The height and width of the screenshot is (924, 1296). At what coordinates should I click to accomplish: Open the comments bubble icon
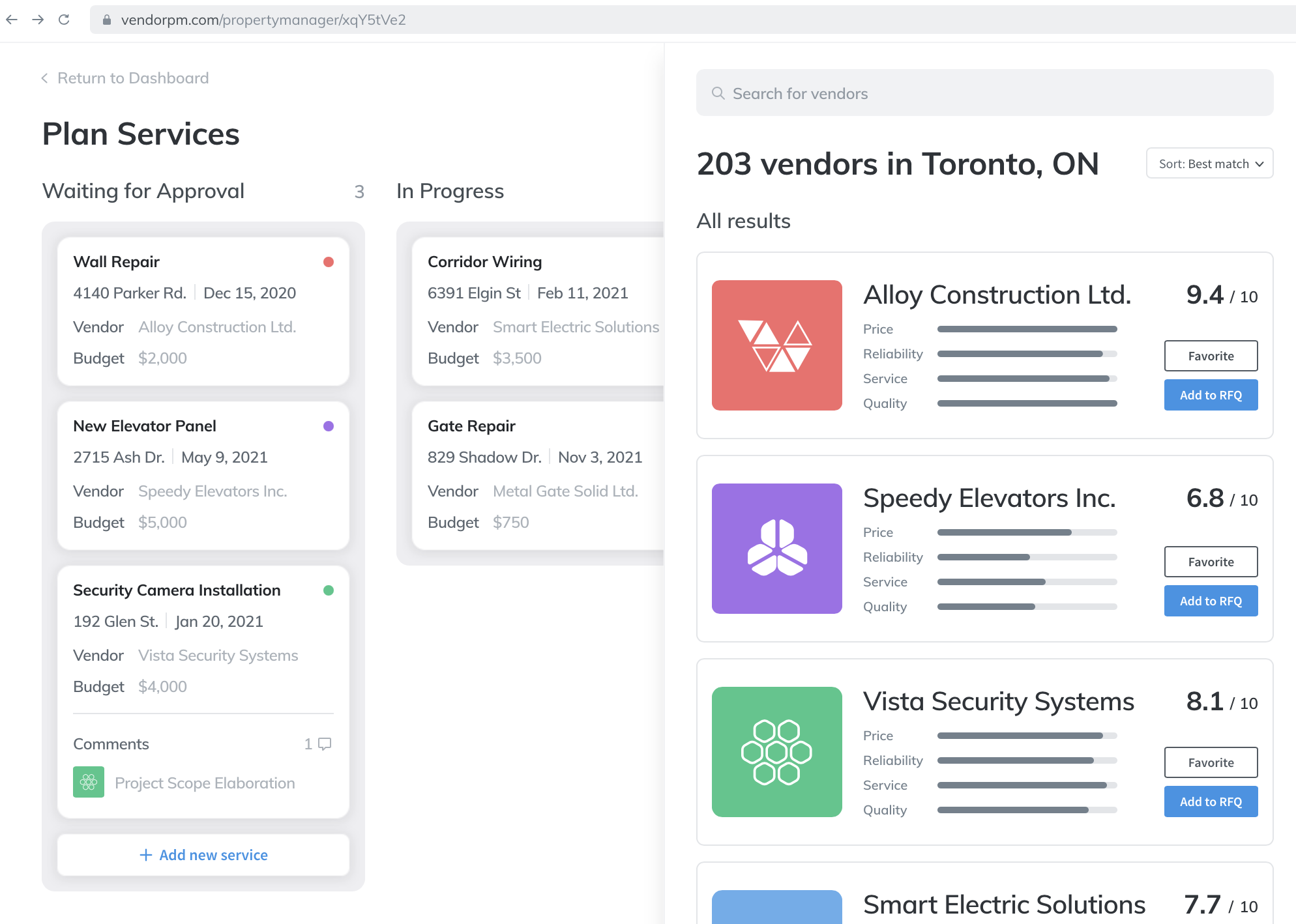point(325,744)
